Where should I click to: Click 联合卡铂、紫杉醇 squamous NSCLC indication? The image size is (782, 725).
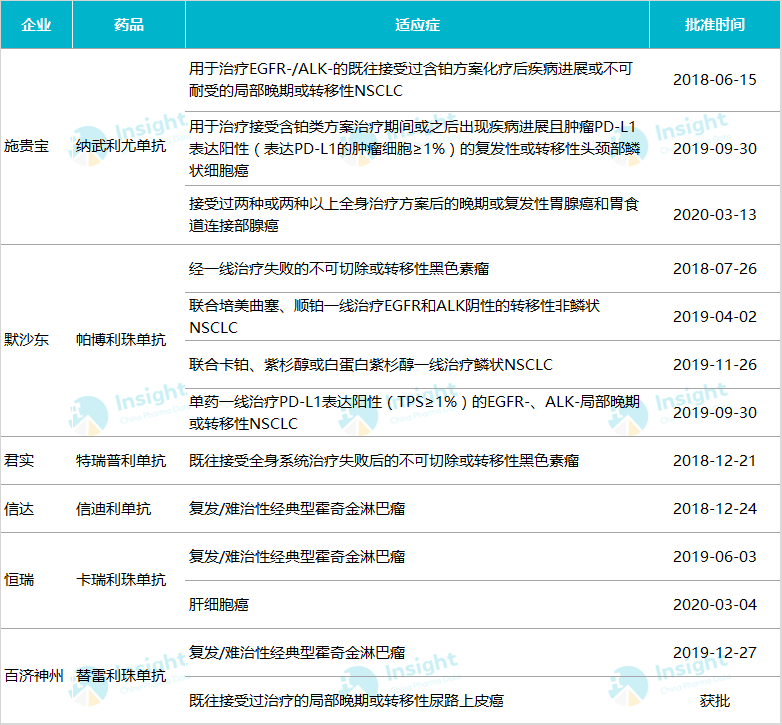(x=371, y=364)
